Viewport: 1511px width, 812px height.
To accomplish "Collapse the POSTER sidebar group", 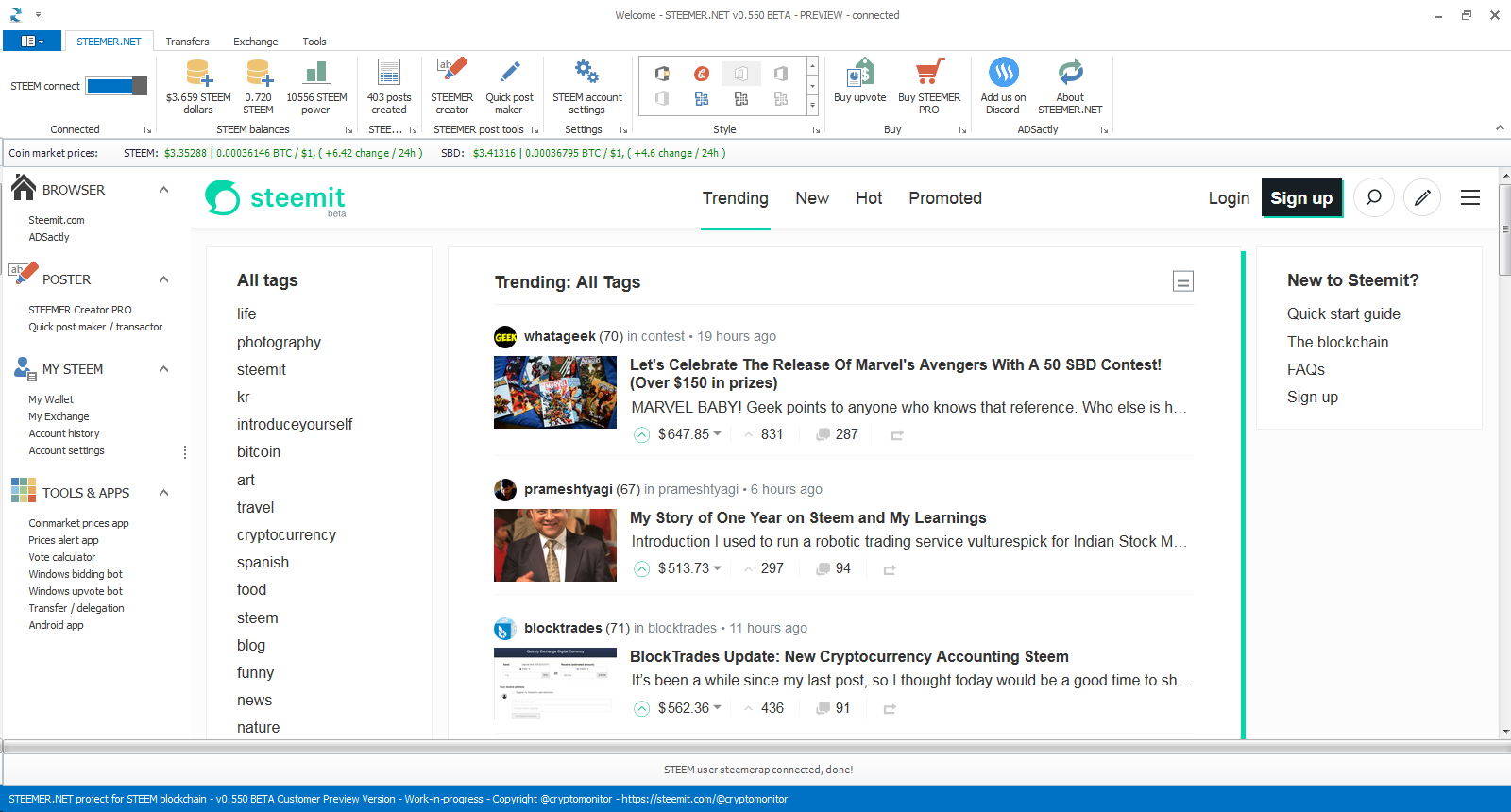I will tap(163, 279).
